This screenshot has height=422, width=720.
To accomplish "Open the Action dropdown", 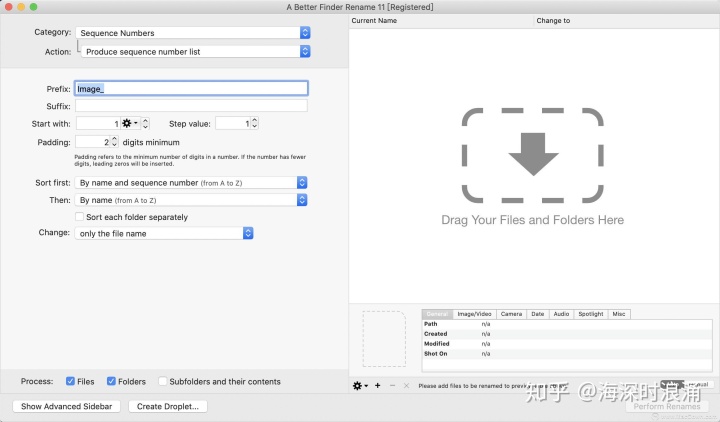I will point(196,51).
